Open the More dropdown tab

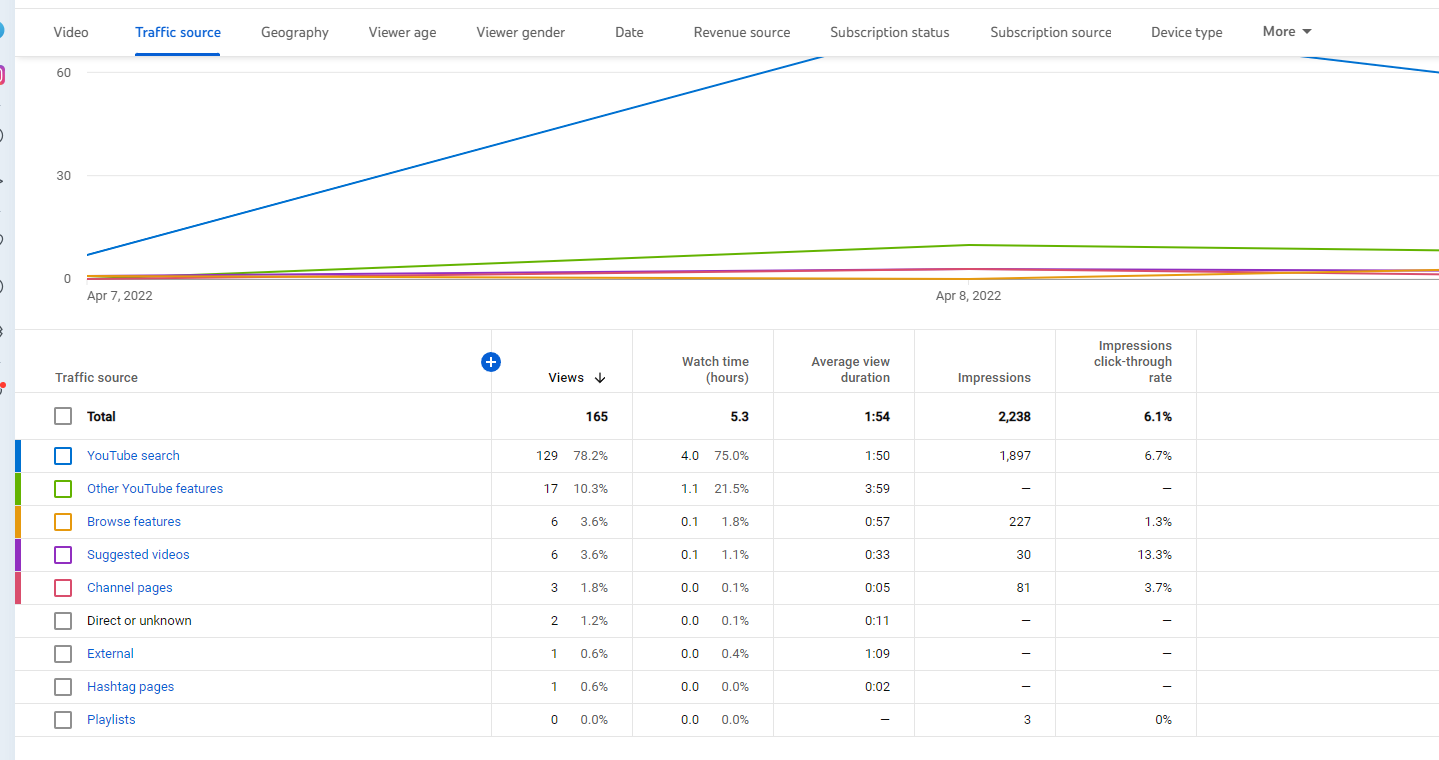coord(1287,31)
